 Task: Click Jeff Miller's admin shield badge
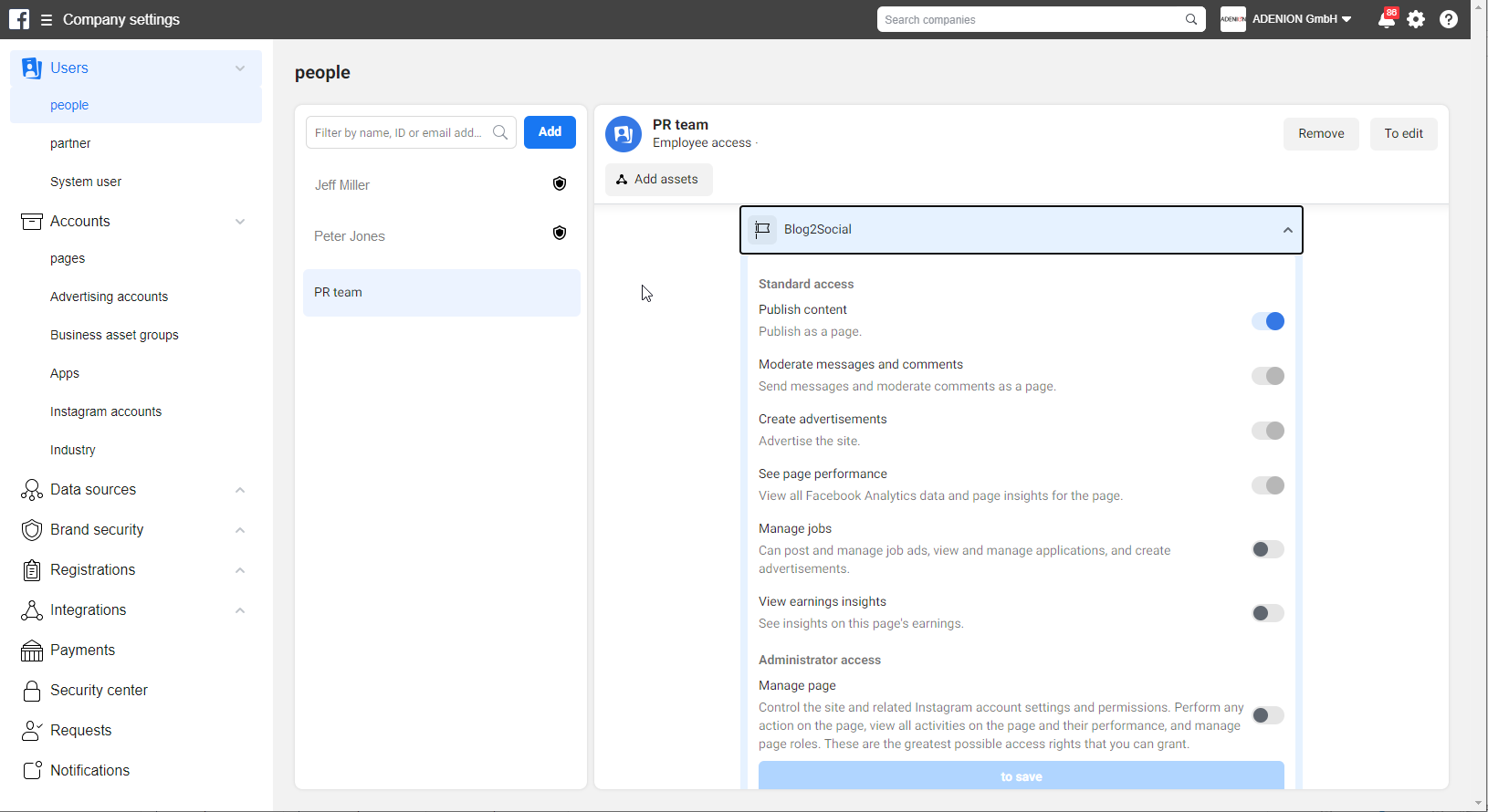(x=560, y=184)
